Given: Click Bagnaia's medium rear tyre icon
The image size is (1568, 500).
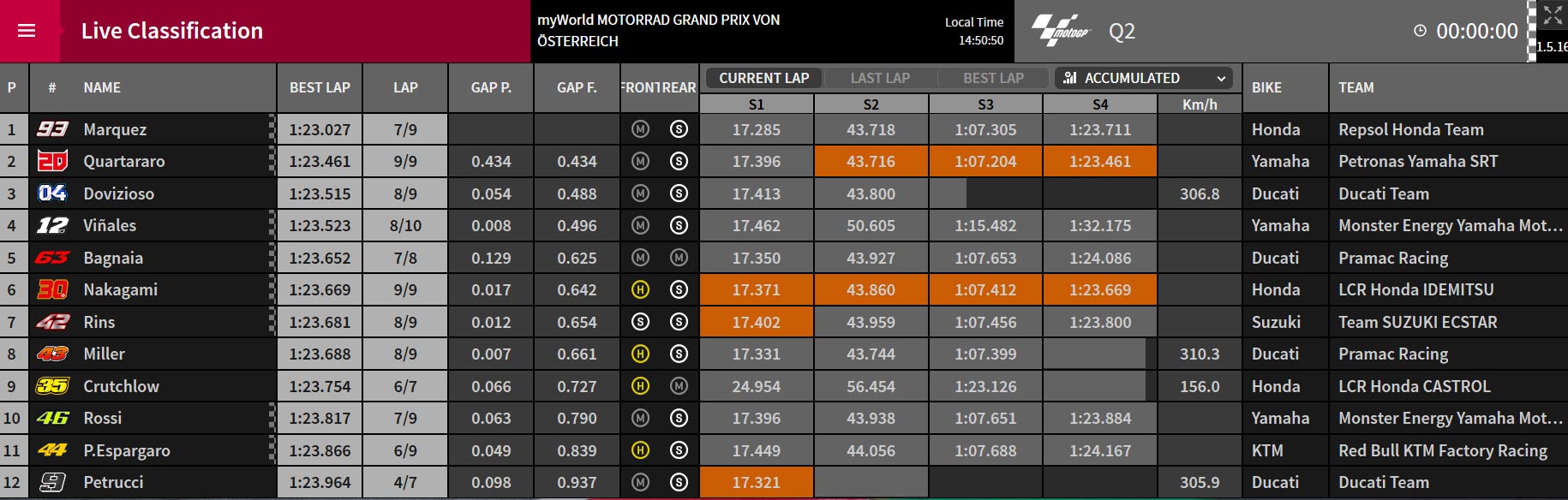Looking at the screenshot, I should pos(679,258).
